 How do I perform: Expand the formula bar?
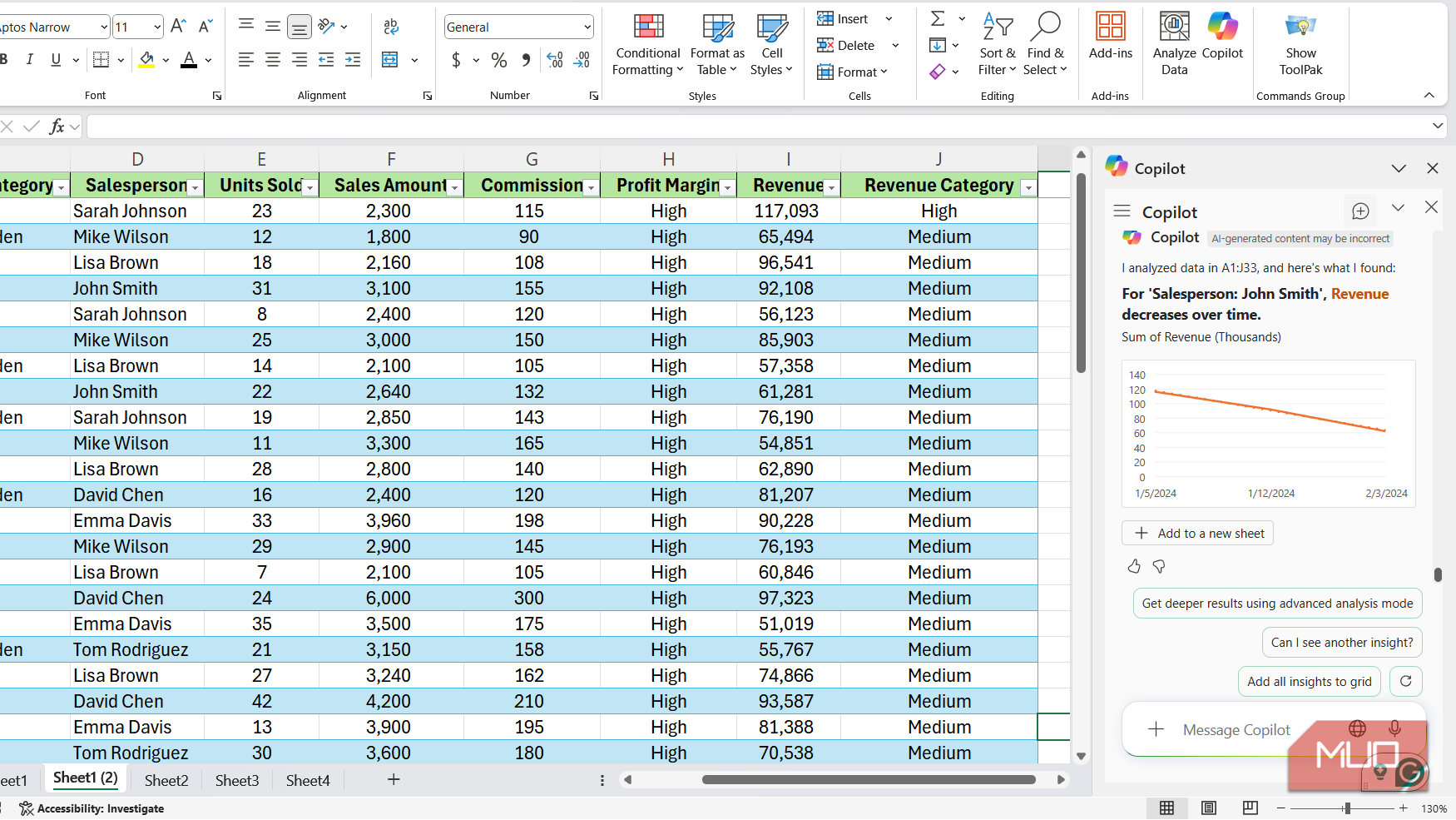tap(1438, 127)
